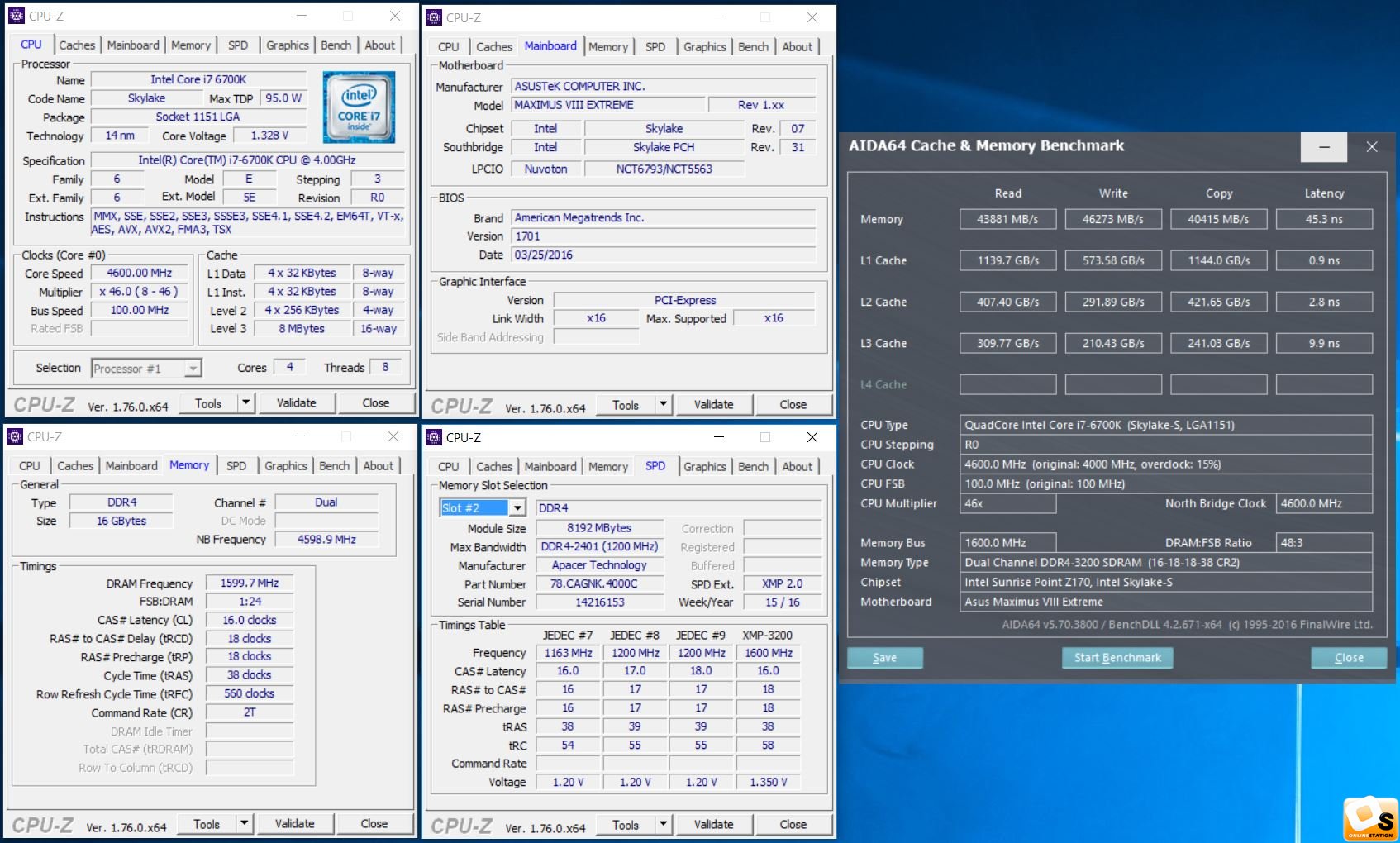Click Tools button in Mainboard window
1400x843 pixels.
tap(626, 405)
